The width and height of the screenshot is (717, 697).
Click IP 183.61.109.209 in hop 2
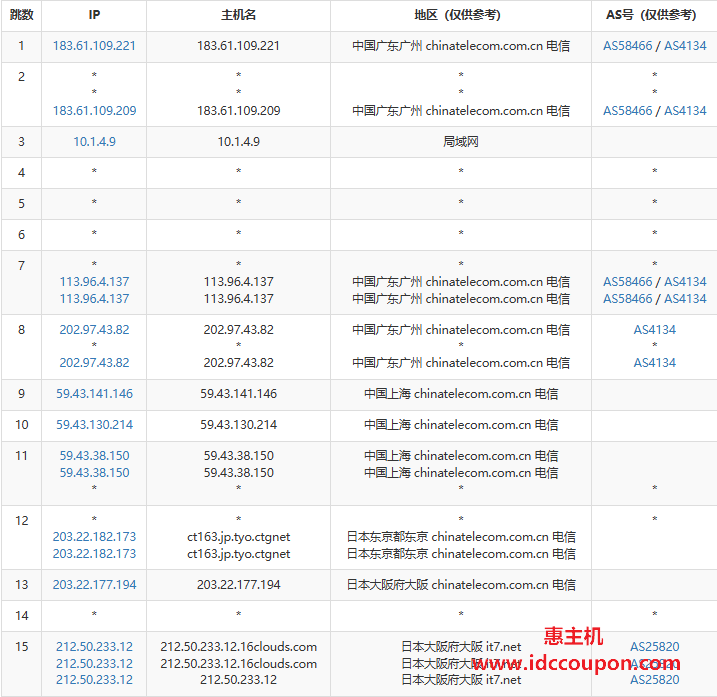click(x=94, y=111)
